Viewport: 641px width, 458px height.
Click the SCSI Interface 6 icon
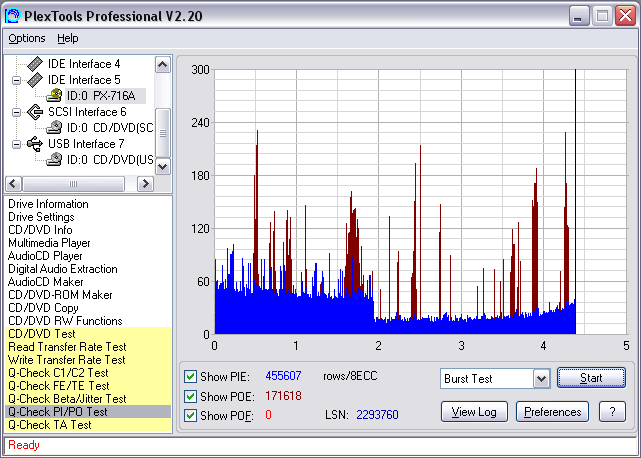click(35, 112)
